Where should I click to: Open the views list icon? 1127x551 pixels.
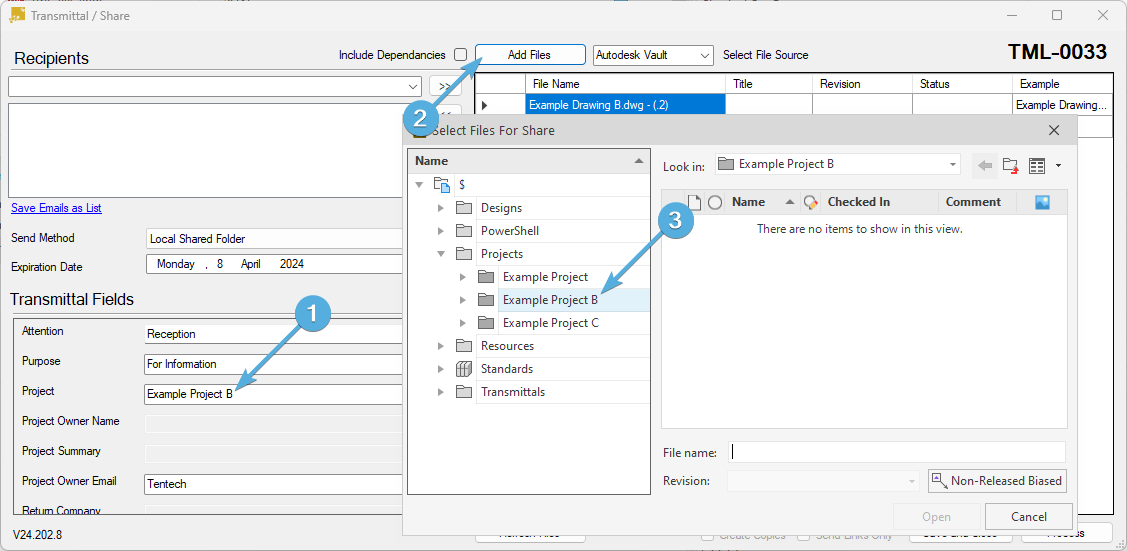[1036, 166]
